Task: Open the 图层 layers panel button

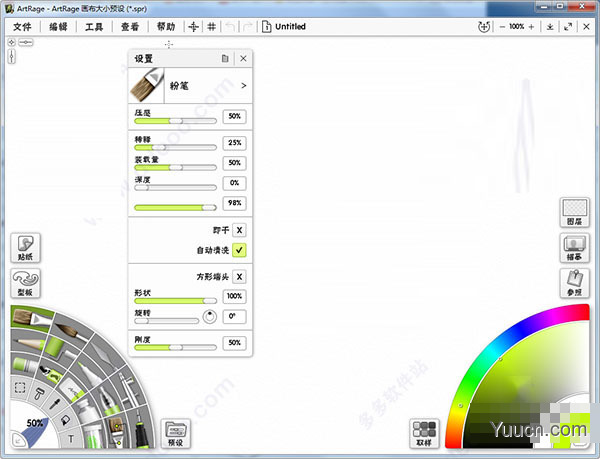Action: coord(574,212)
